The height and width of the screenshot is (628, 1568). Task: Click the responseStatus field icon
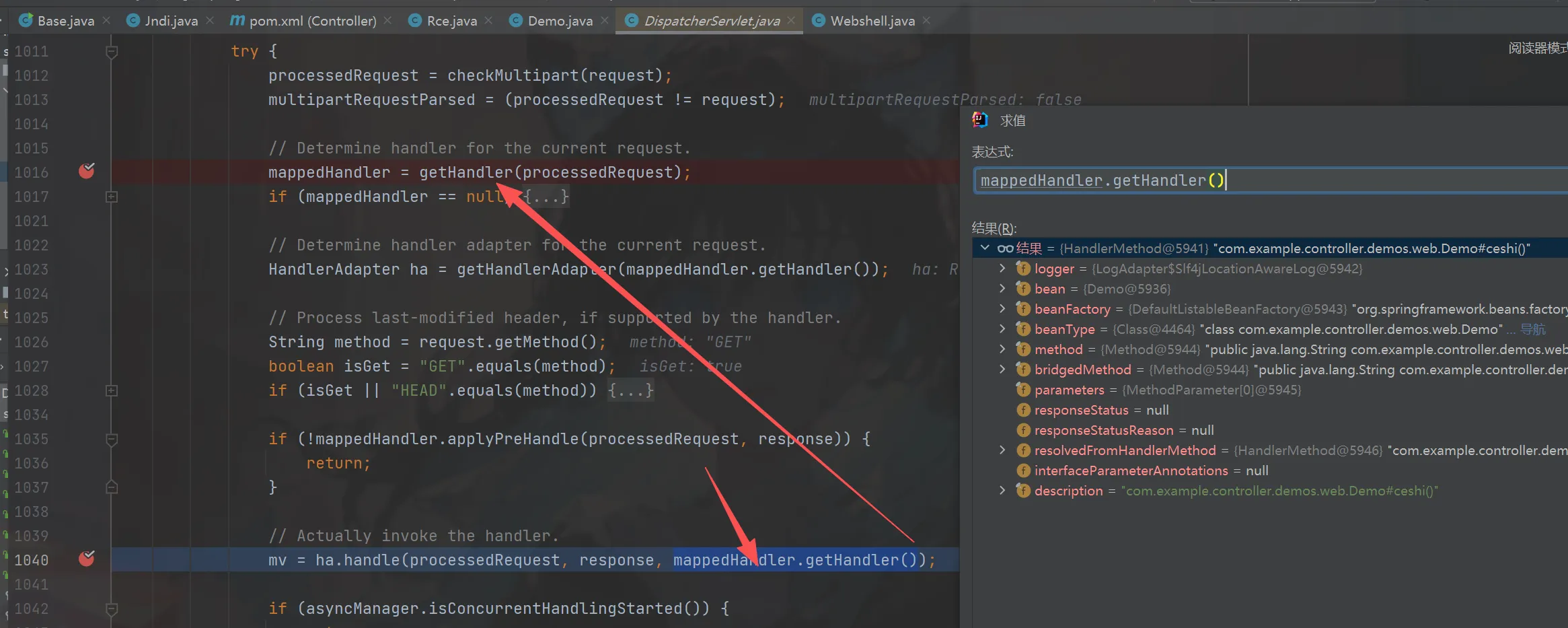1023,410
